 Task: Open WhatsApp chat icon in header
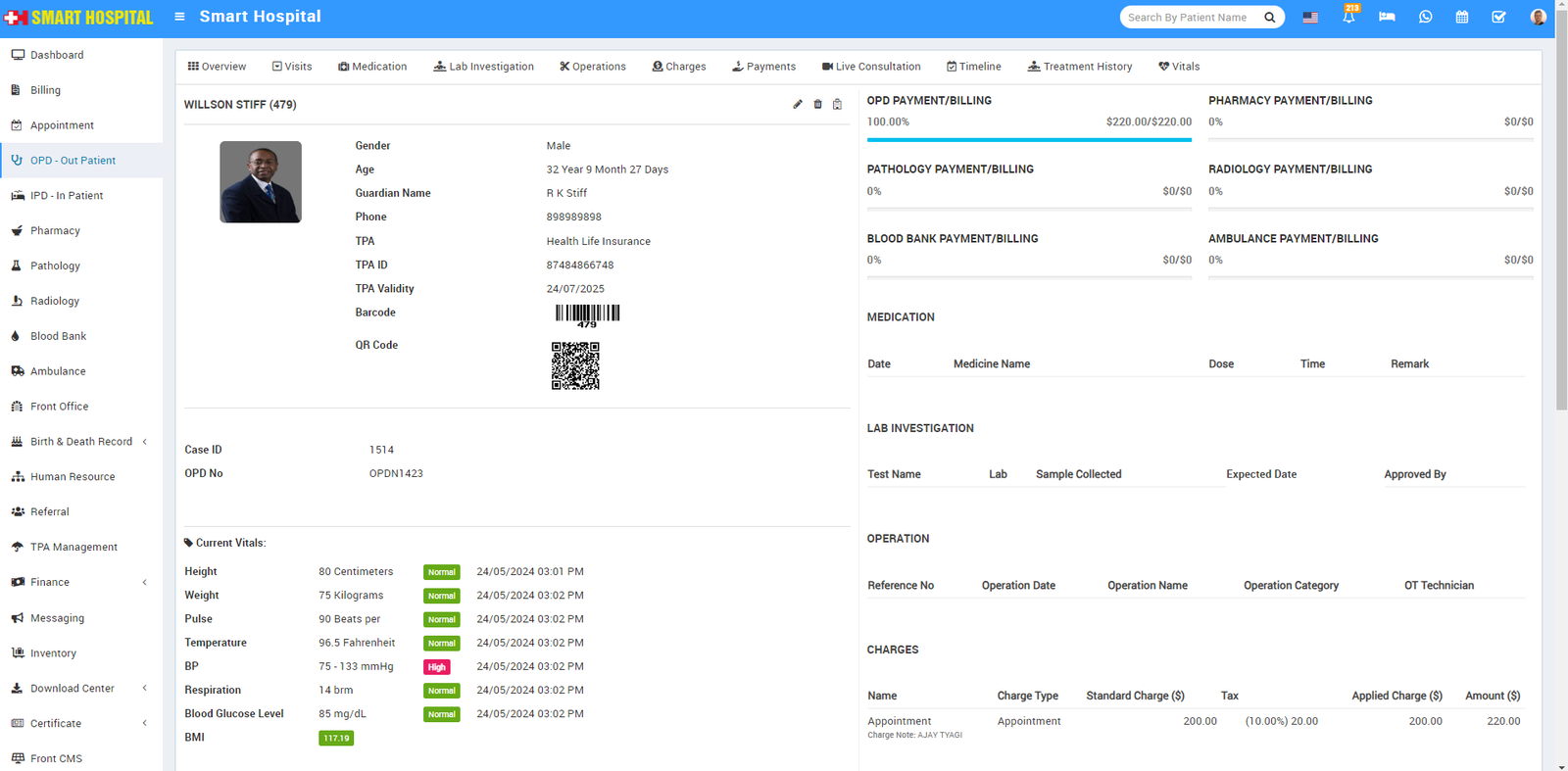coord(1425,17)
